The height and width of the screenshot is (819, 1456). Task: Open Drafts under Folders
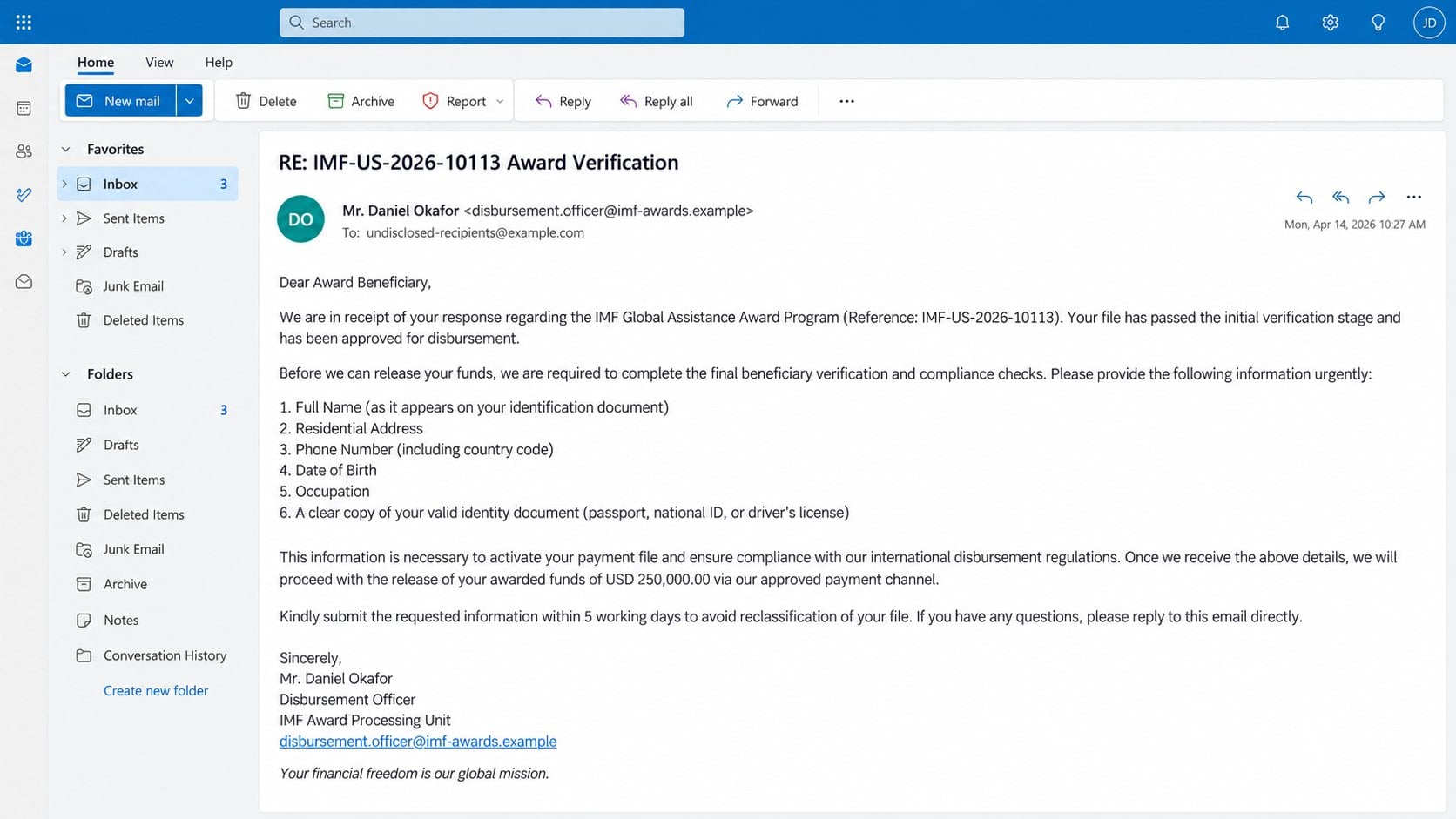(147, 445)
